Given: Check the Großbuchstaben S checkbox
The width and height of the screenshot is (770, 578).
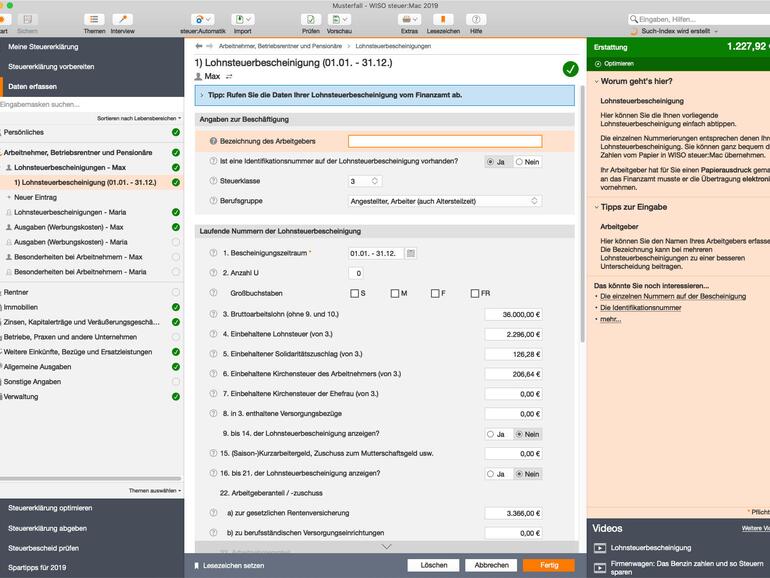Looking at the screenshot, I should [355, 293].
